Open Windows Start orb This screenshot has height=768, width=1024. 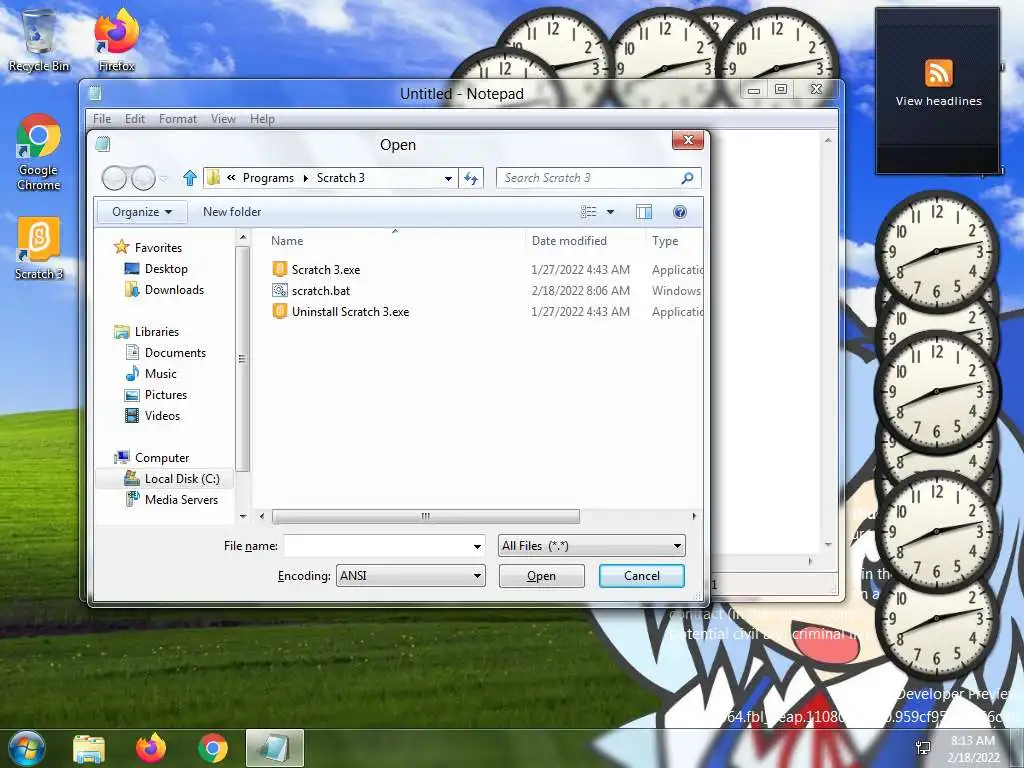click(x=26, y=748)
